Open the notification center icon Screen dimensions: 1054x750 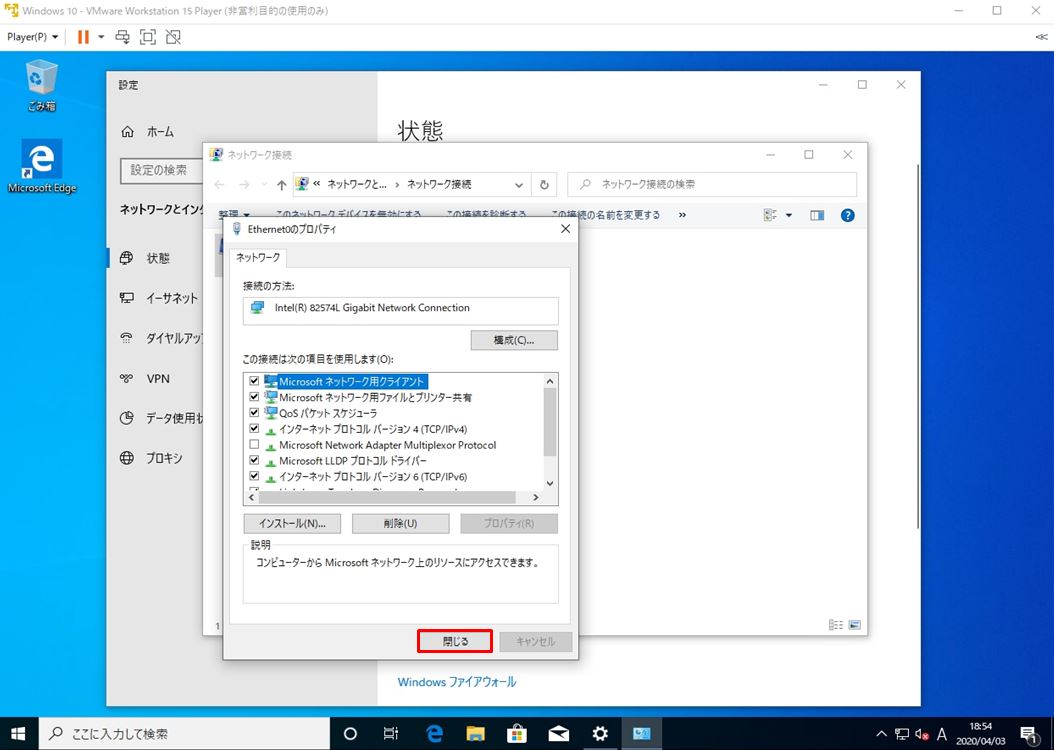click(1028, 734)
